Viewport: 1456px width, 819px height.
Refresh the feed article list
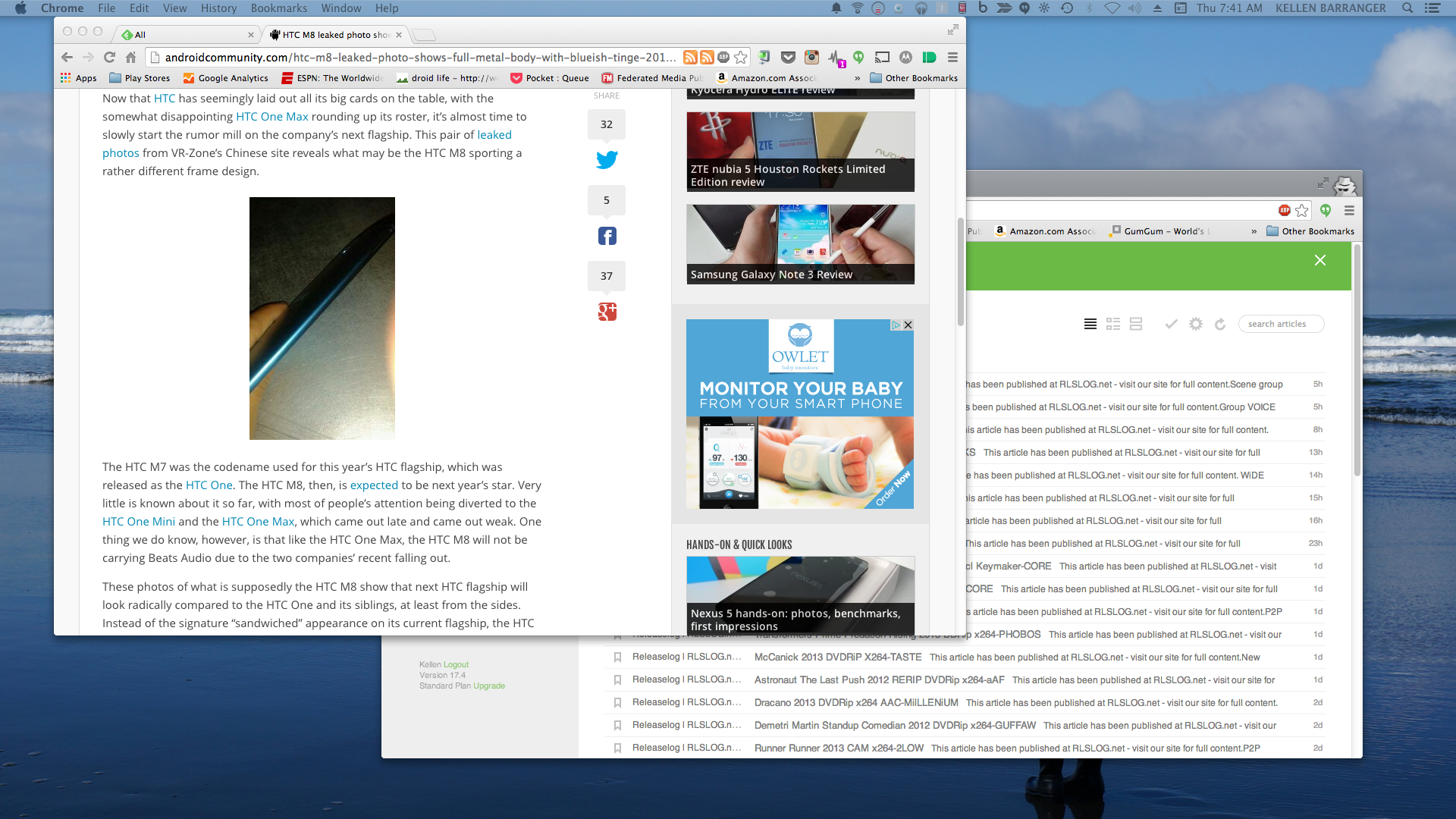click(1220, 324)
